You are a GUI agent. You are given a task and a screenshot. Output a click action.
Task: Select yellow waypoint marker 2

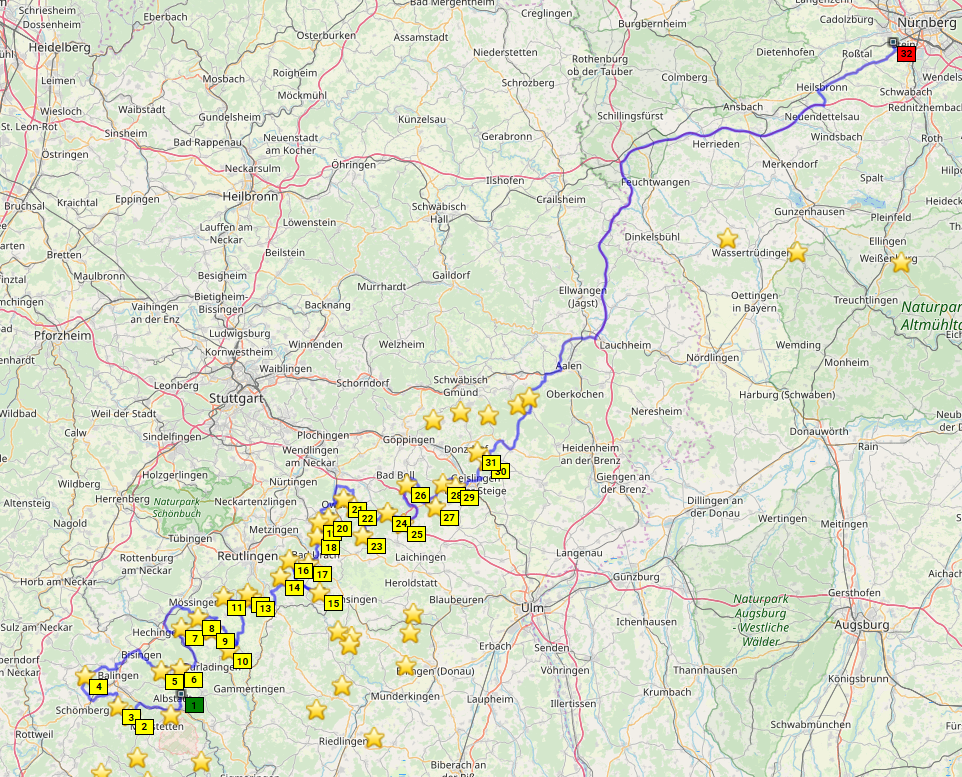[145, 726]
